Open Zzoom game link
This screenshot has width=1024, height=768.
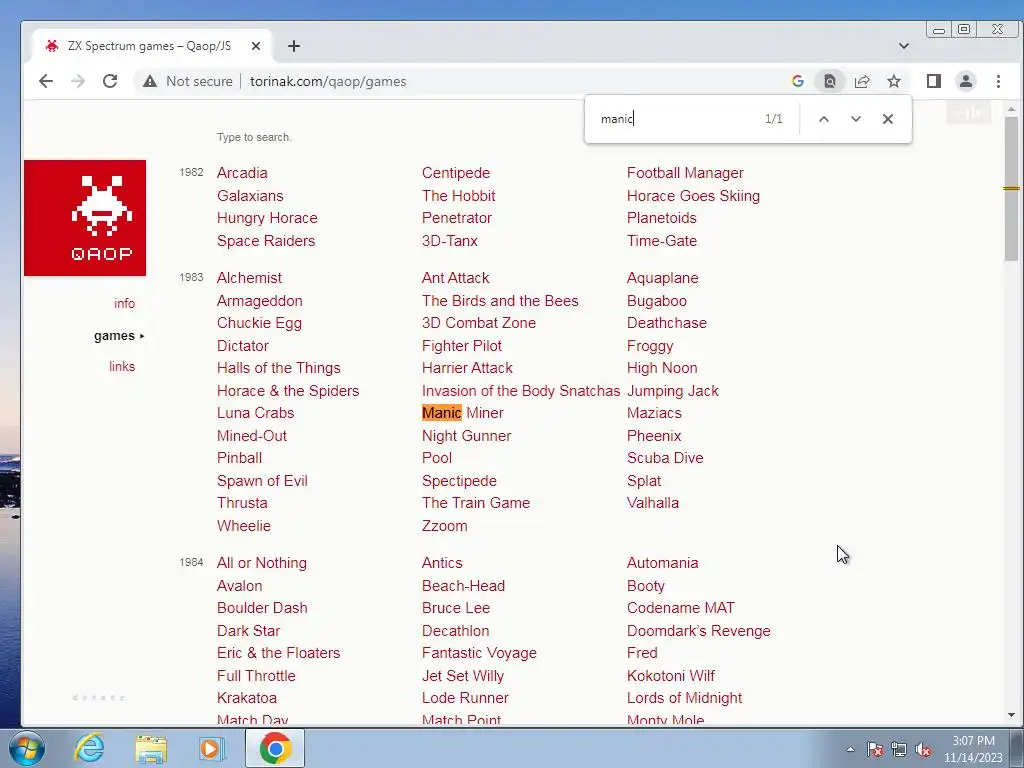pyautogui.click(x=444, y=526)
